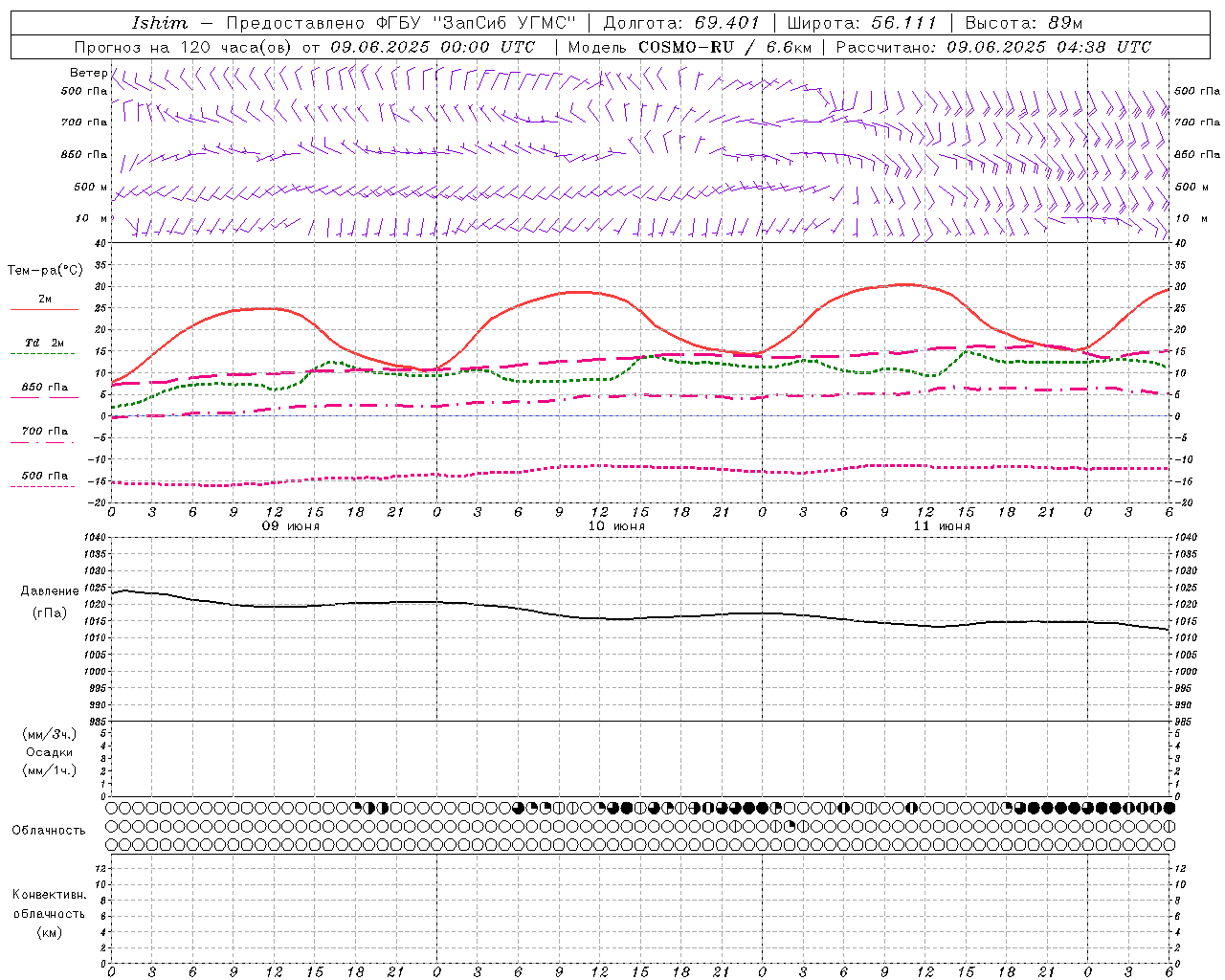This screenshot has height=980, width=1225.
Task: Click the "09 июня" date label
Action: coord(293,526)
